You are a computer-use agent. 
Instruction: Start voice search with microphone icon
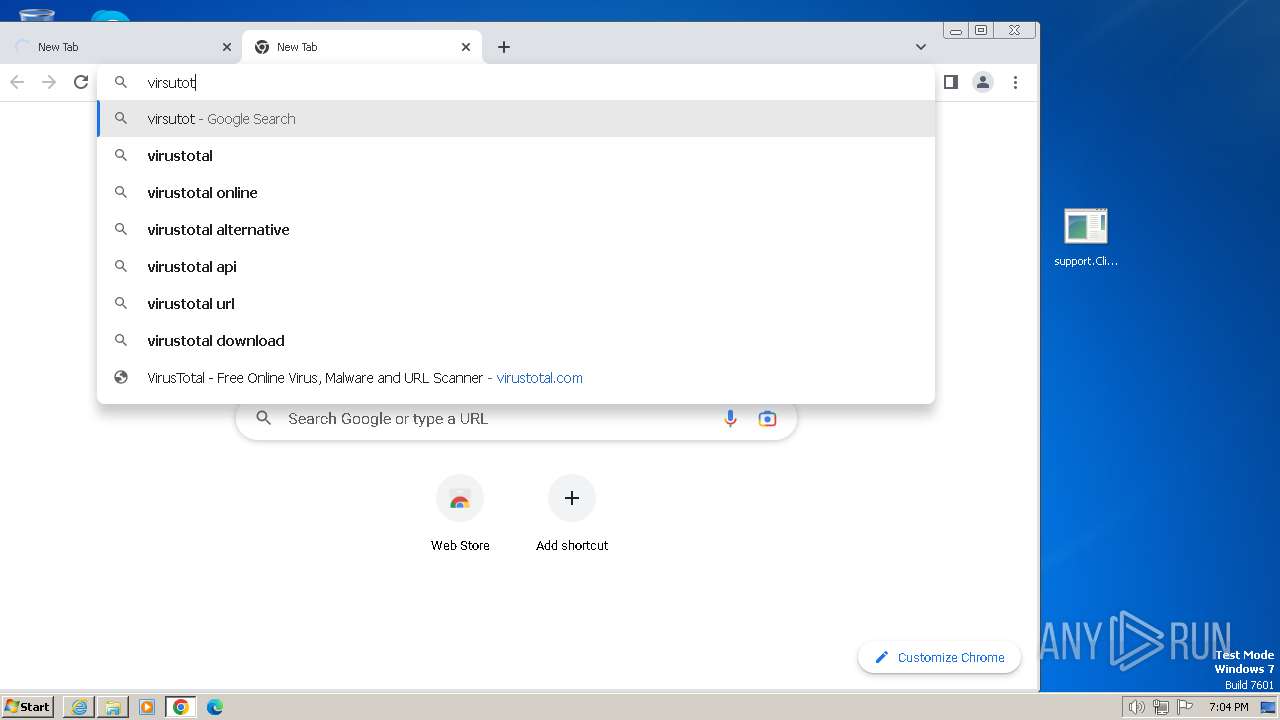[730, 419]
